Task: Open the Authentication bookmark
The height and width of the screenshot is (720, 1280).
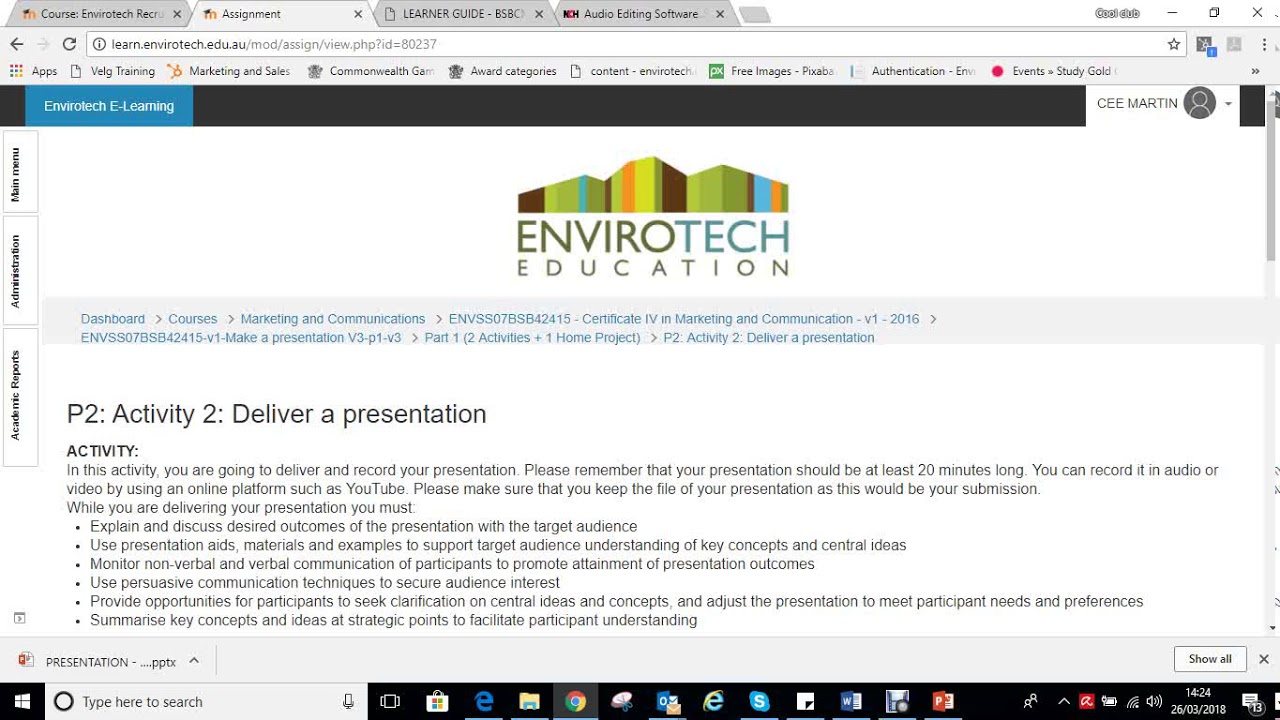Action: tap(913, 71)
